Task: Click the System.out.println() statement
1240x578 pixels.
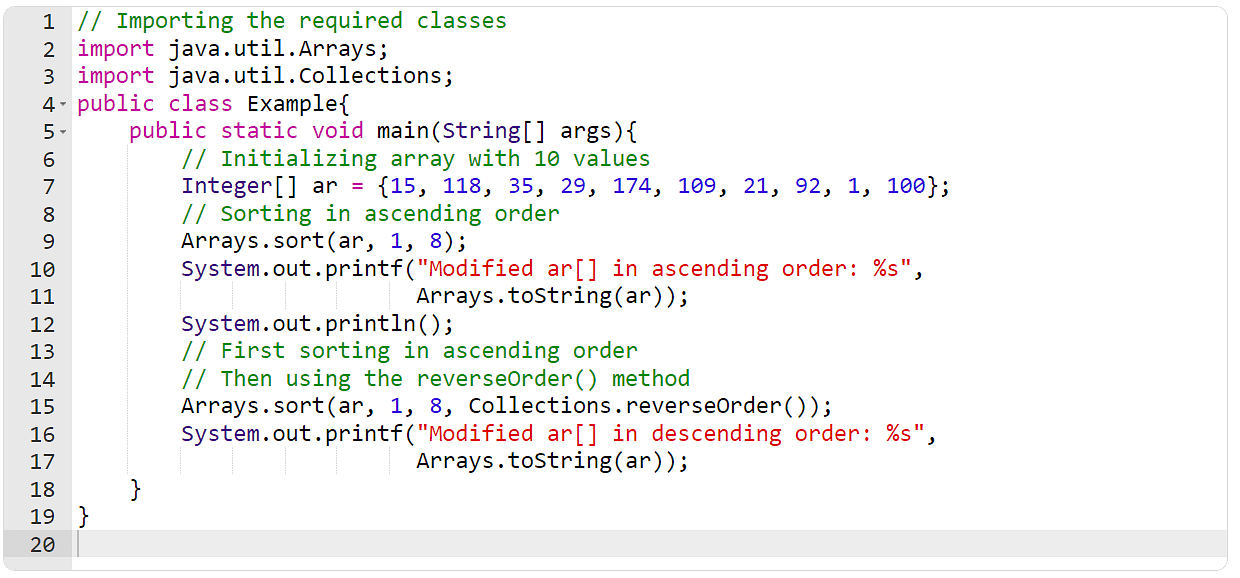Action: pyautogui.click(x=317, y=323)
